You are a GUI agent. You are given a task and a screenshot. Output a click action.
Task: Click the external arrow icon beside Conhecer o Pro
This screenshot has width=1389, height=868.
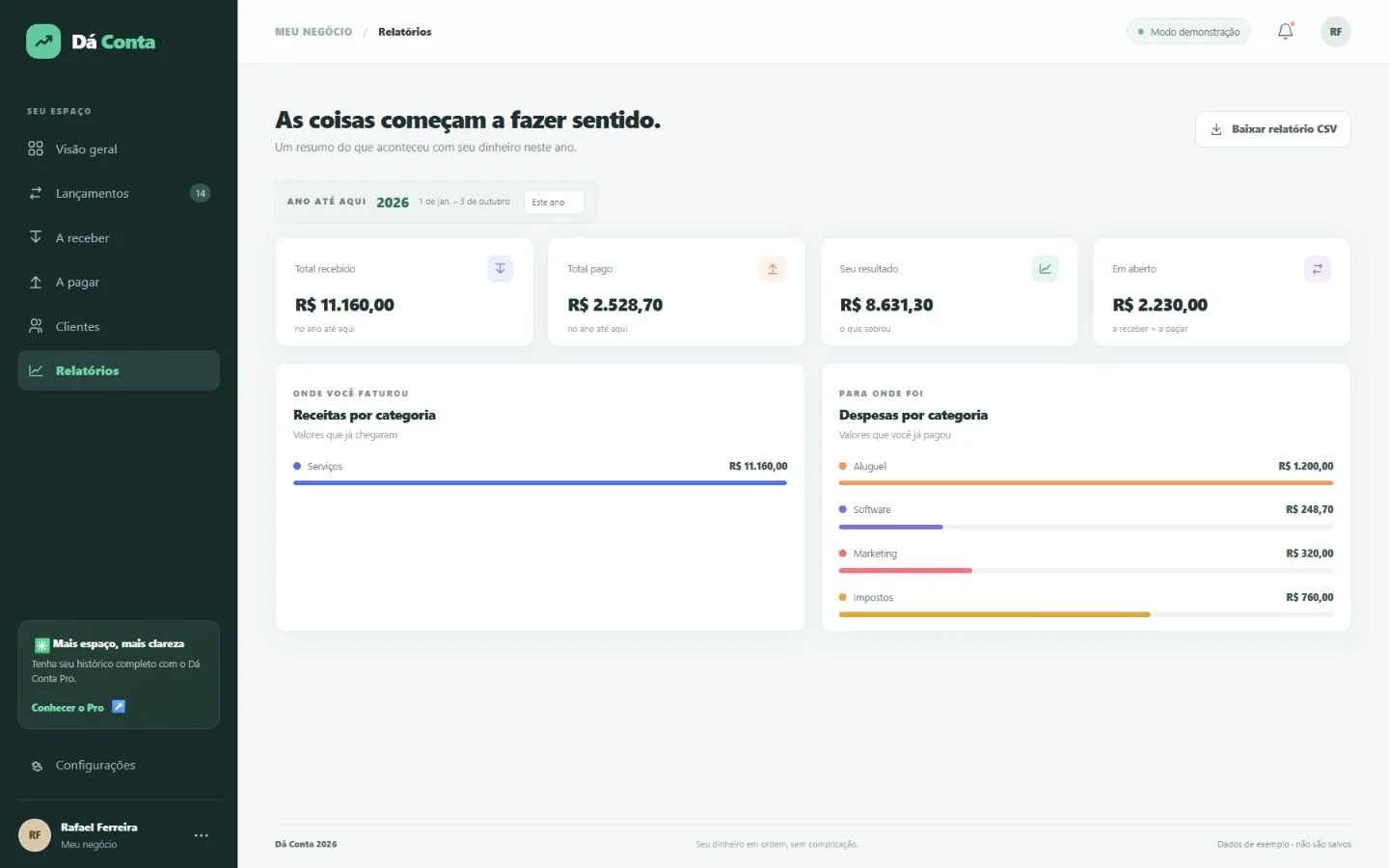pos(119,706)
